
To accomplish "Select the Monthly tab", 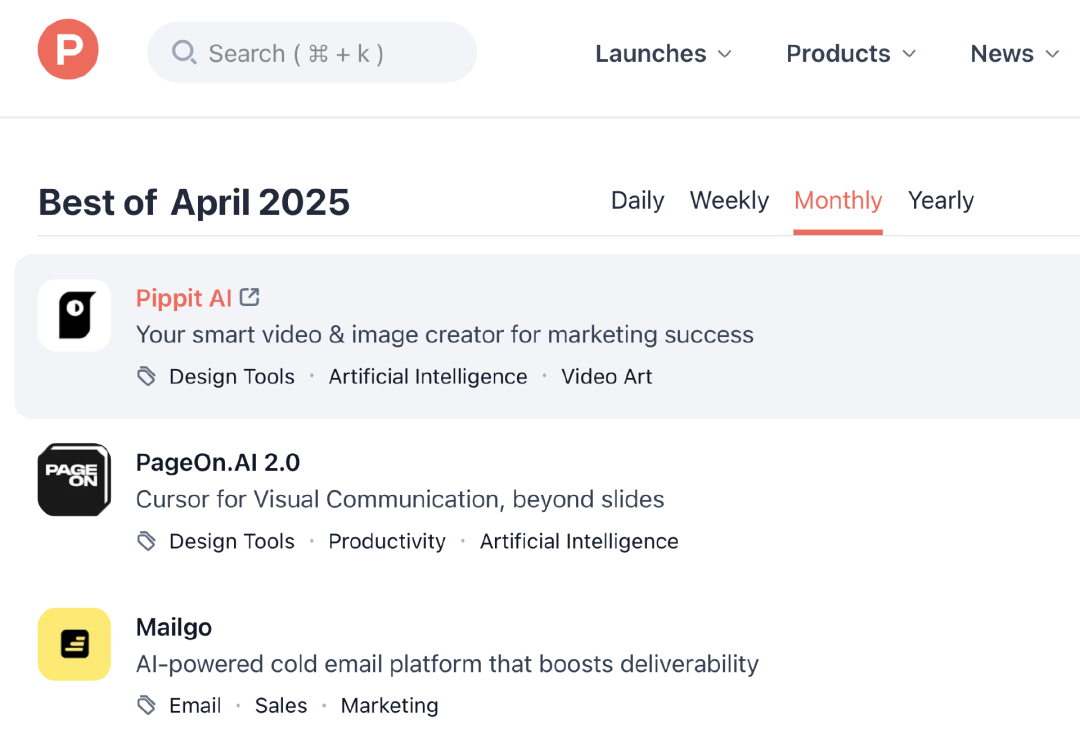I will coord(838,200).
